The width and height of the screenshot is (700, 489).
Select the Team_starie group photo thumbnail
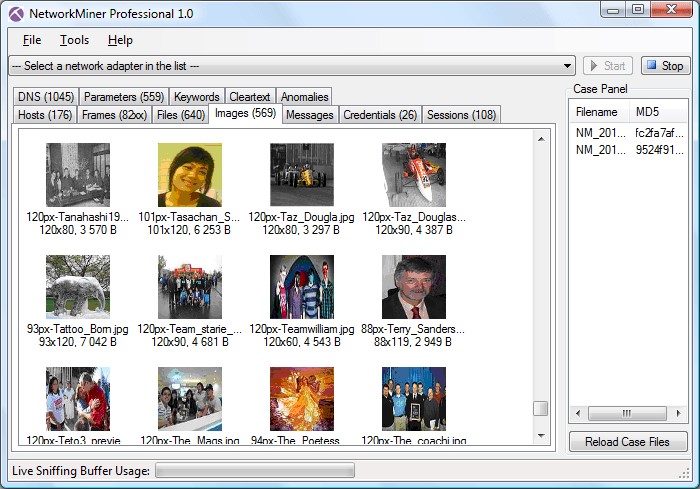click(190, 287)
